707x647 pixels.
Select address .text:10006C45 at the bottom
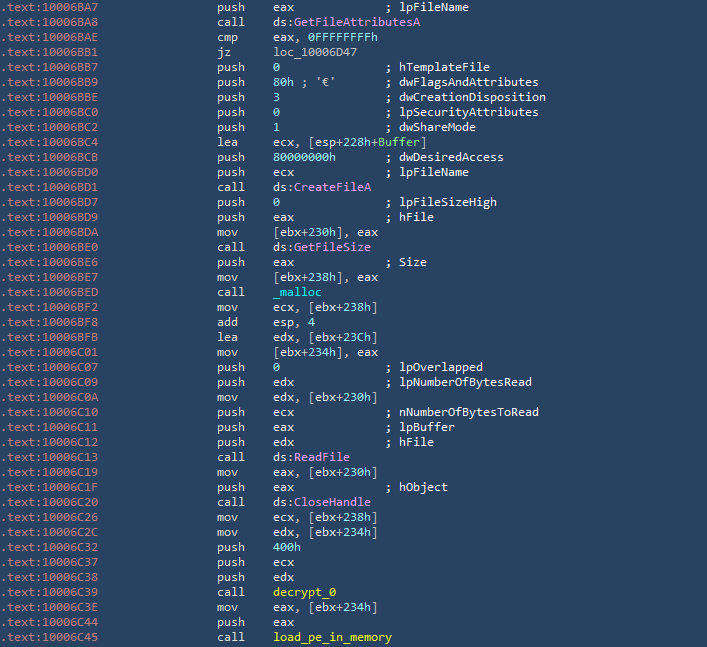(50, 637)
